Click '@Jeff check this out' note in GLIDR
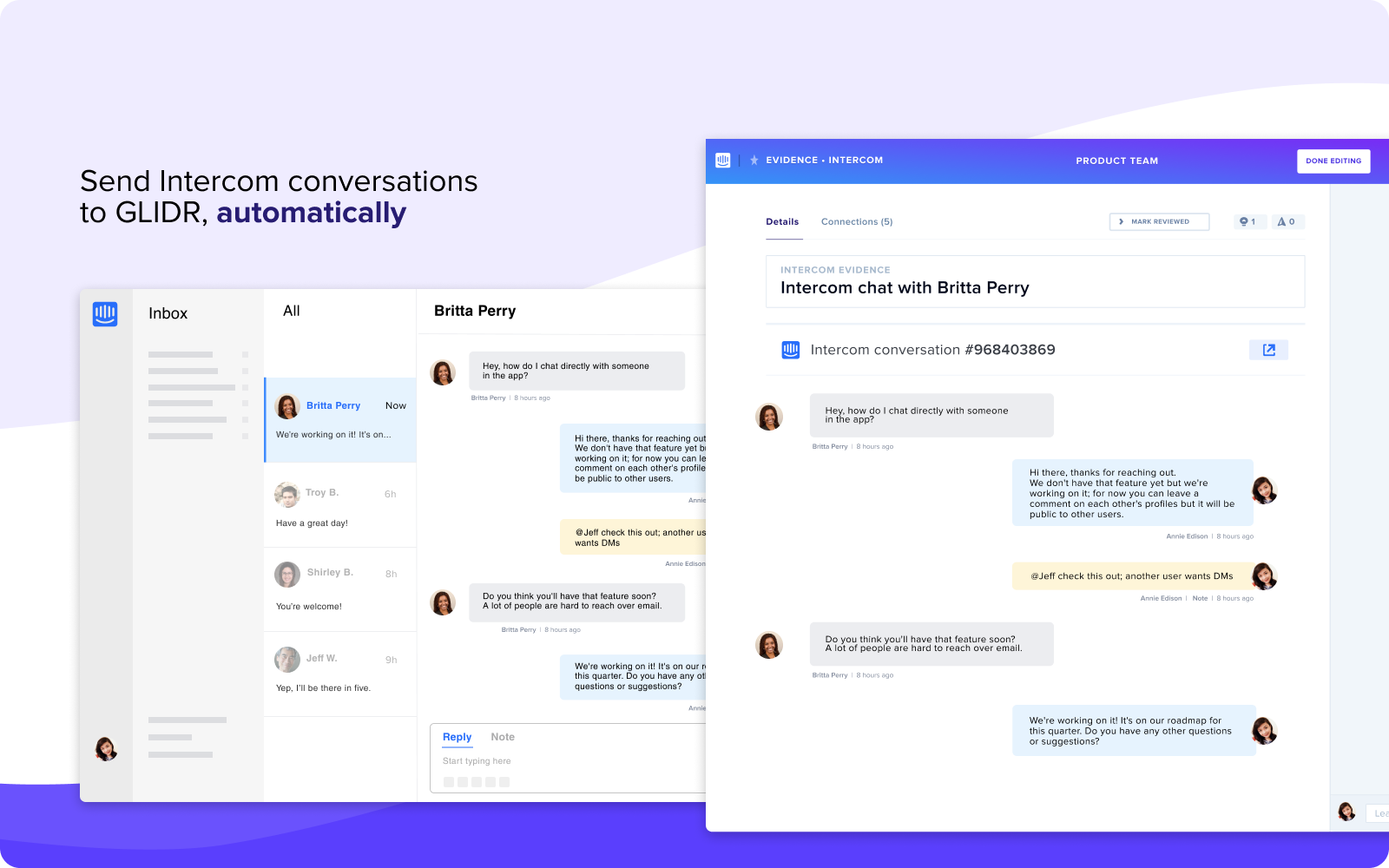The image size is (1389, 868). pyautogui.click(x=1132, y=576)
